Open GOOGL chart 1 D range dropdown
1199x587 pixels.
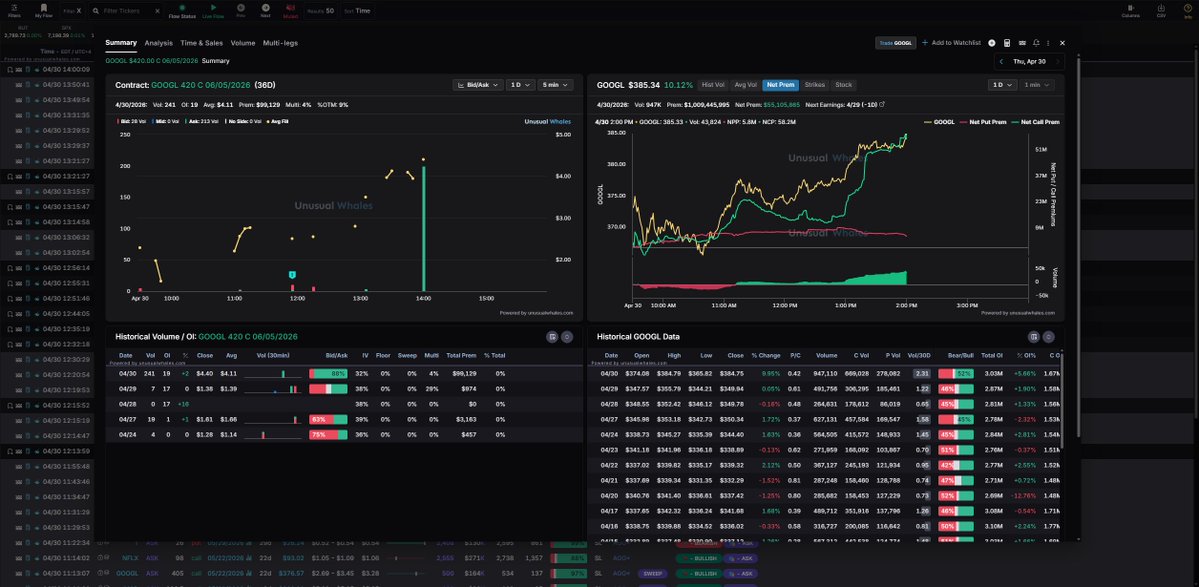coord(1001,85)
